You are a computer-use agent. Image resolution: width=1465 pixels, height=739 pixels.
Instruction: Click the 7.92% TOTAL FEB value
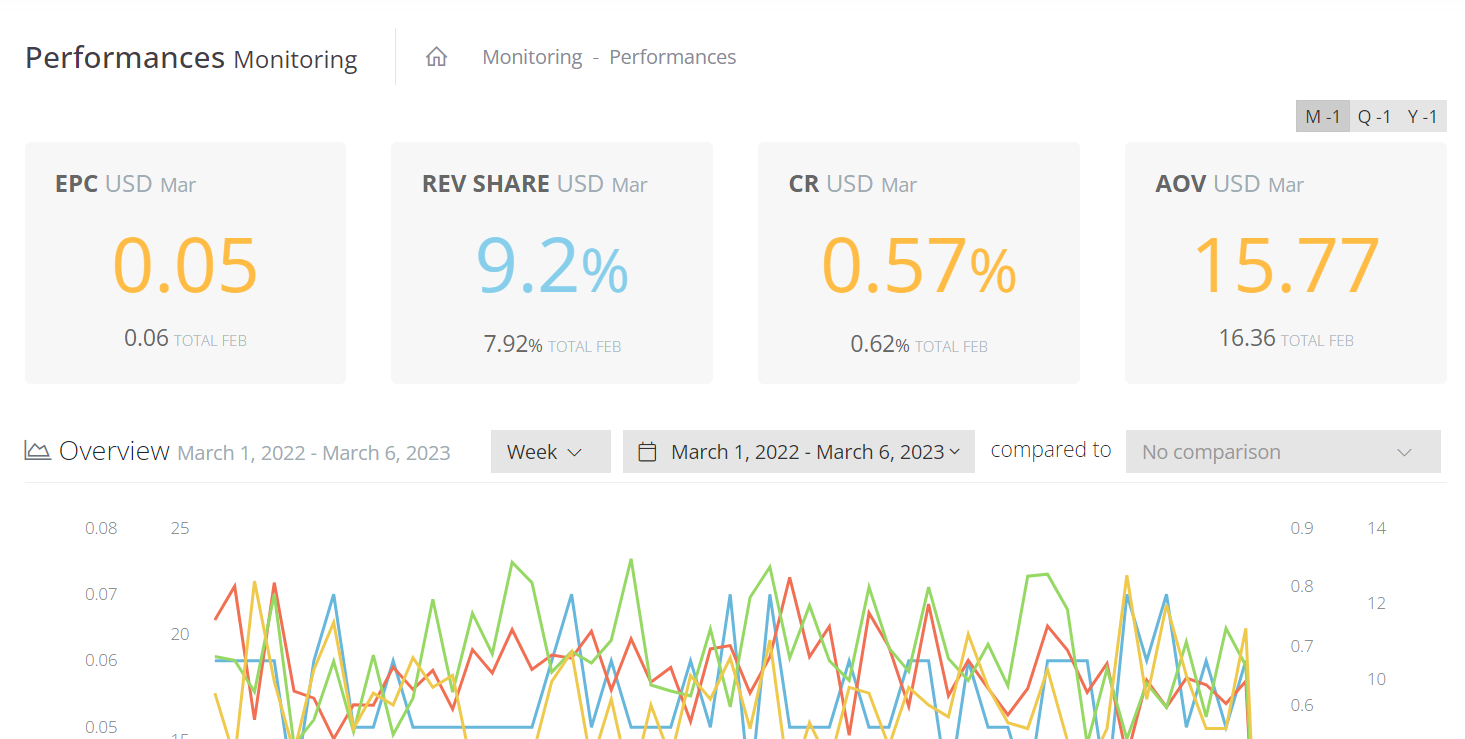point(552,345)
